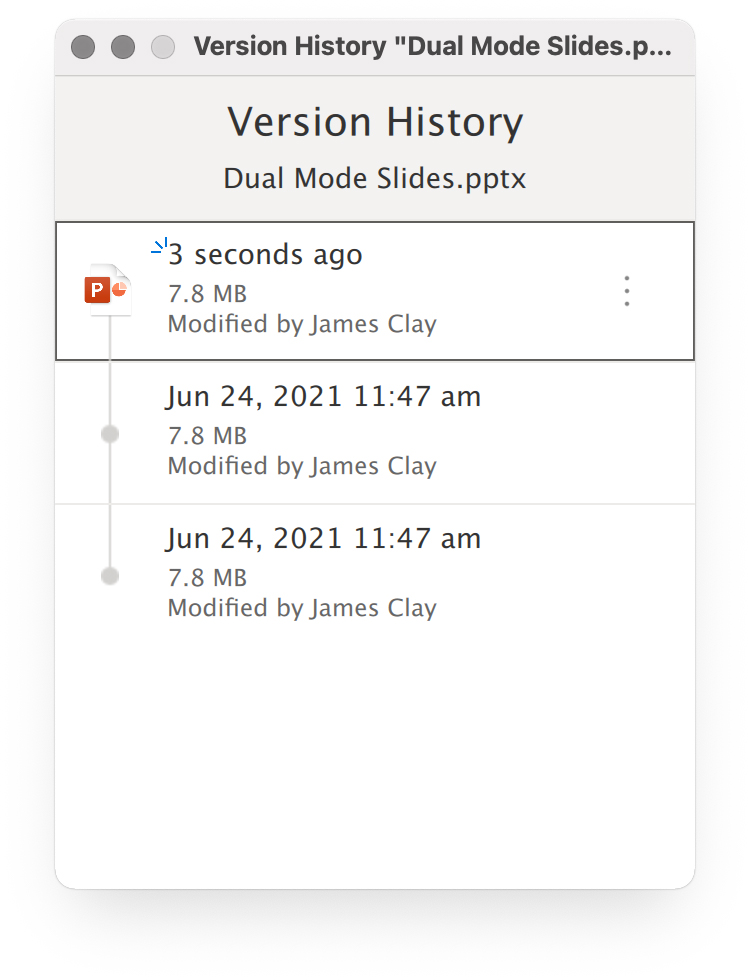
Task: Click the vertical timeline line below the PowerPoint icon
Action: tap(110, 369)
